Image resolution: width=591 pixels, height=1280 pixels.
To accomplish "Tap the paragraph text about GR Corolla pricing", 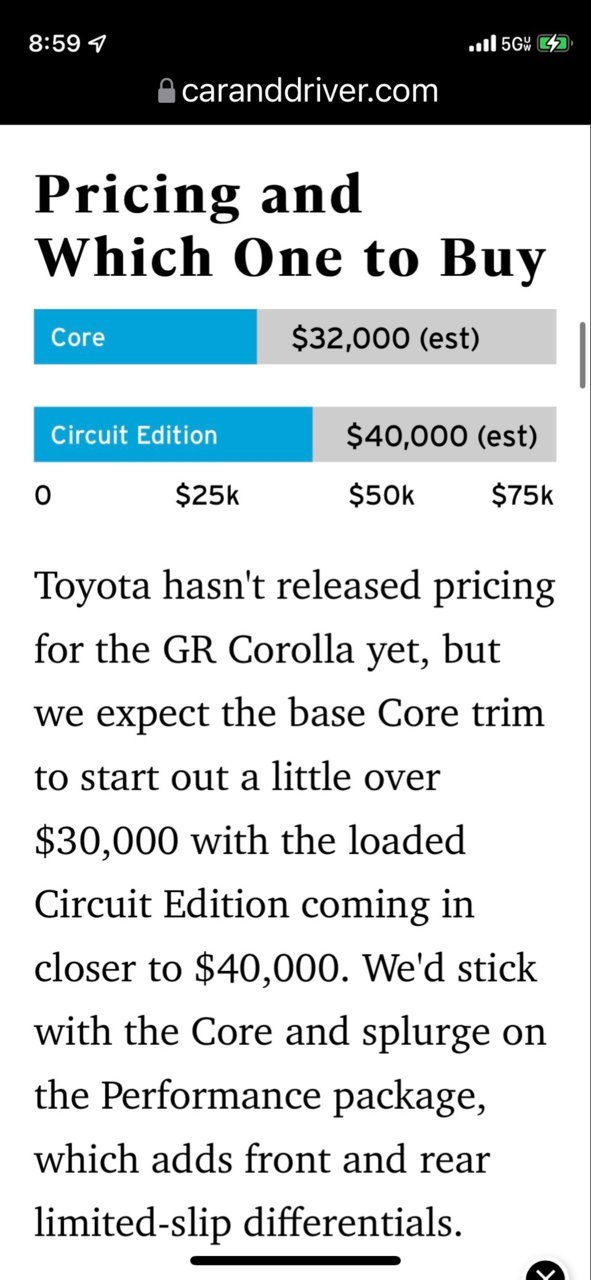I will click(295, 904).
